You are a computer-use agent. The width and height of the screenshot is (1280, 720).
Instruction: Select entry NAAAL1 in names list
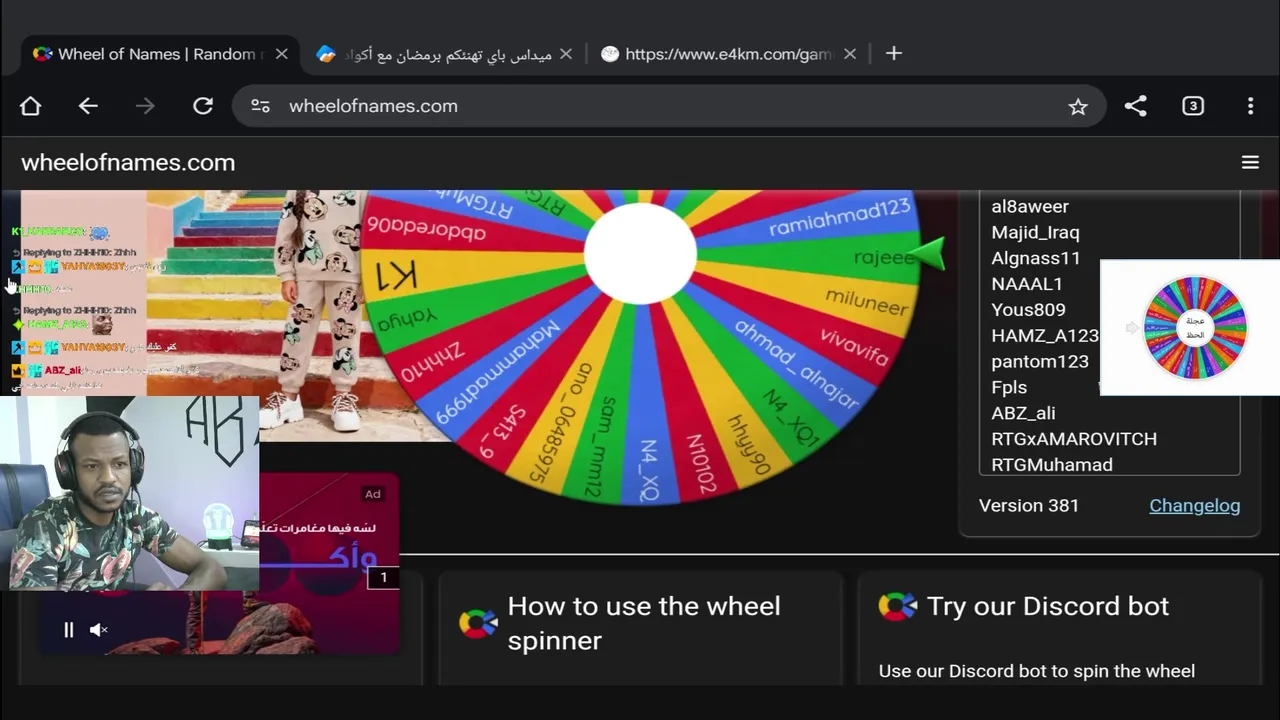click(1026, 284)
